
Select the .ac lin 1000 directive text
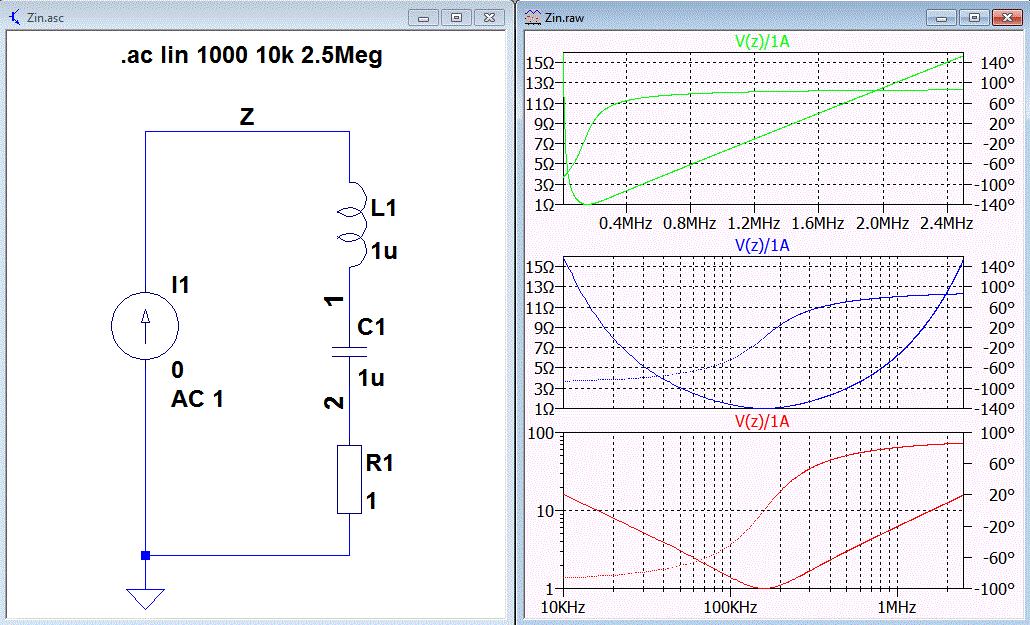252,55
